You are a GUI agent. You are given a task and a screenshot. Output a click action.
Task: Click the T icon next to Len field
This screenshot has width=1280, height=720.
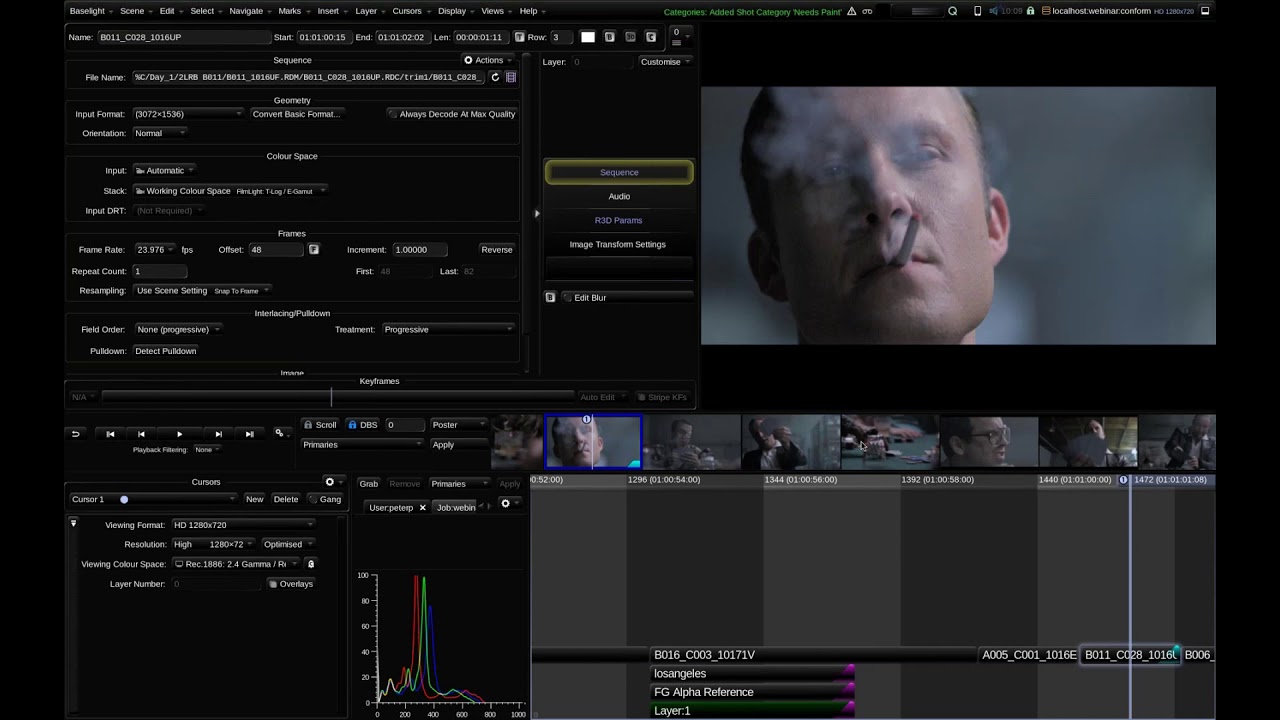coord(519,37)
